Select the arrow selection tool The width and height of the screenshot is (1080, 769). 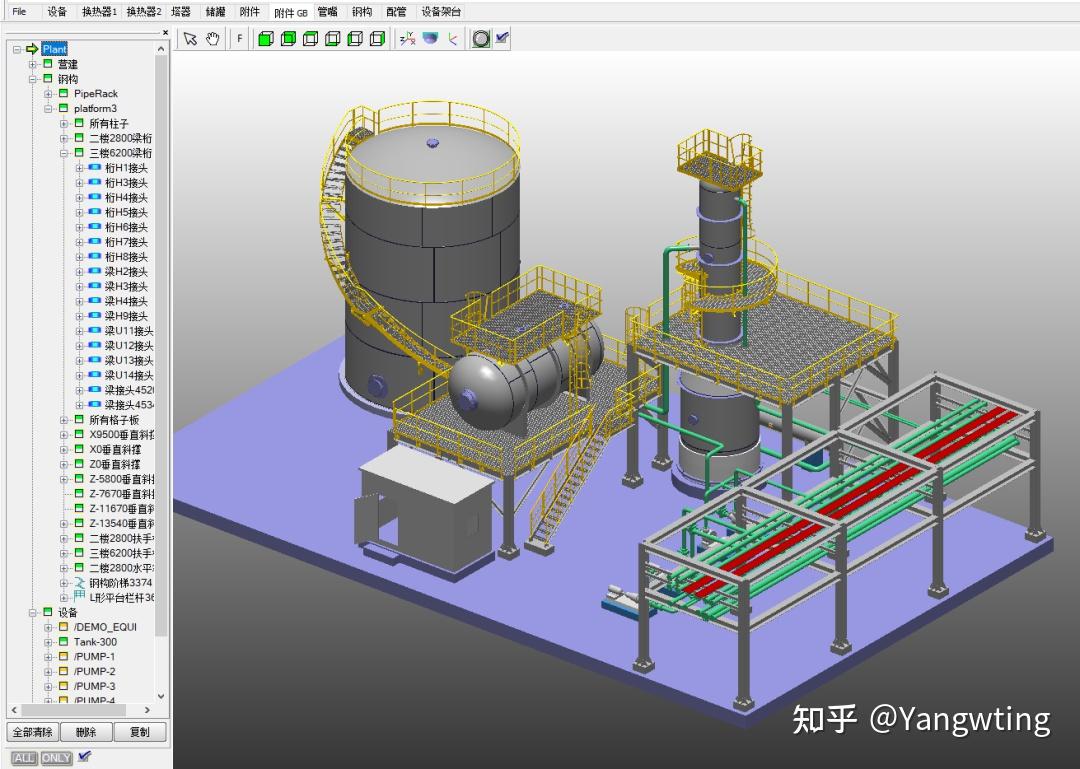pyautogui.click(x=189, y=38)
